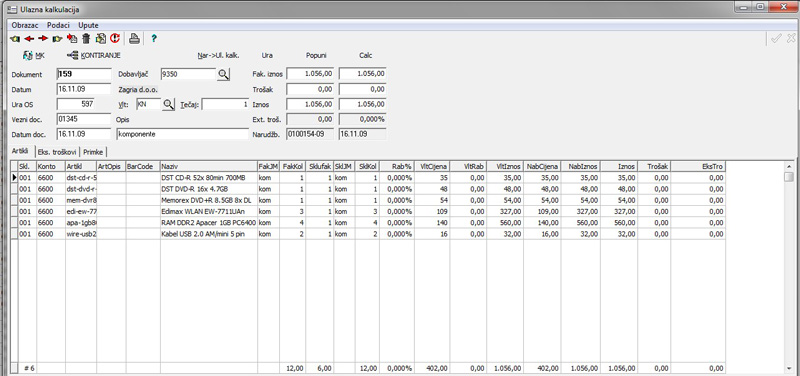This screenshot has height=376, width=800.
Task: Click the 327,00 NabIznos cell
Action: (x=581, y=211)
